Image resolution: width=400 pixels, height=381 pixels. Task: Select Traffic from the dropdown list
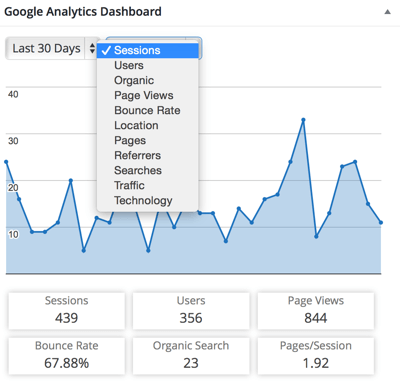tap(148, 185)
